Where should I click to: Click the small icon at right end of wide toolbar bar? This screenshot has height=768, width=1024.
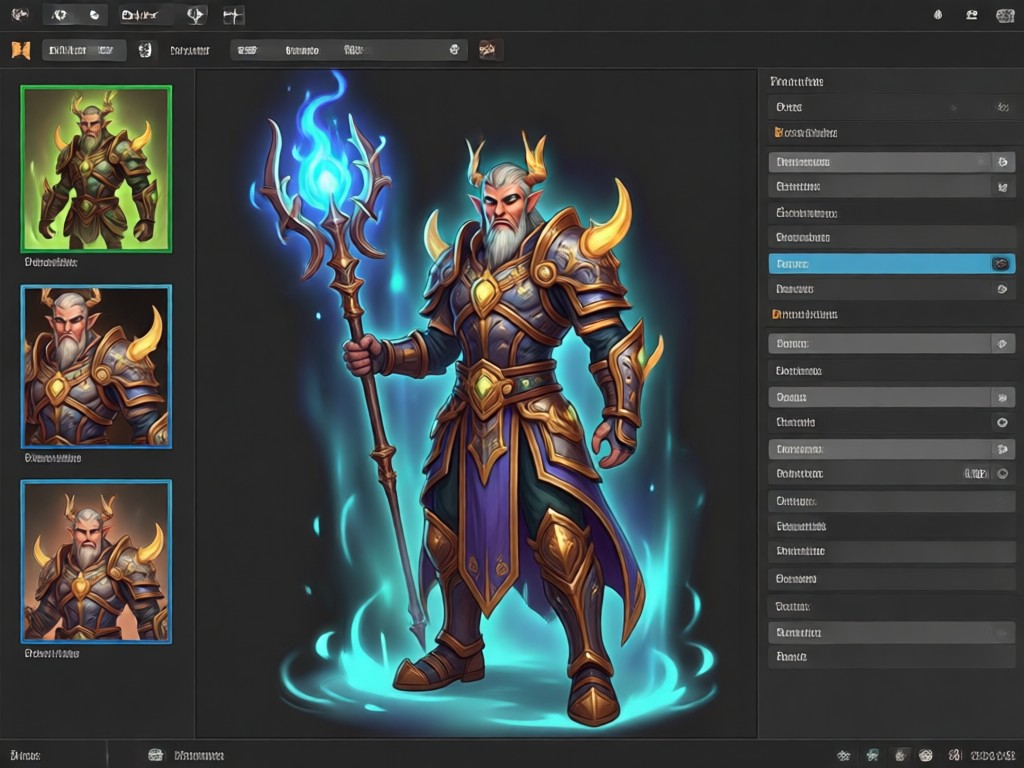[455, 50]
